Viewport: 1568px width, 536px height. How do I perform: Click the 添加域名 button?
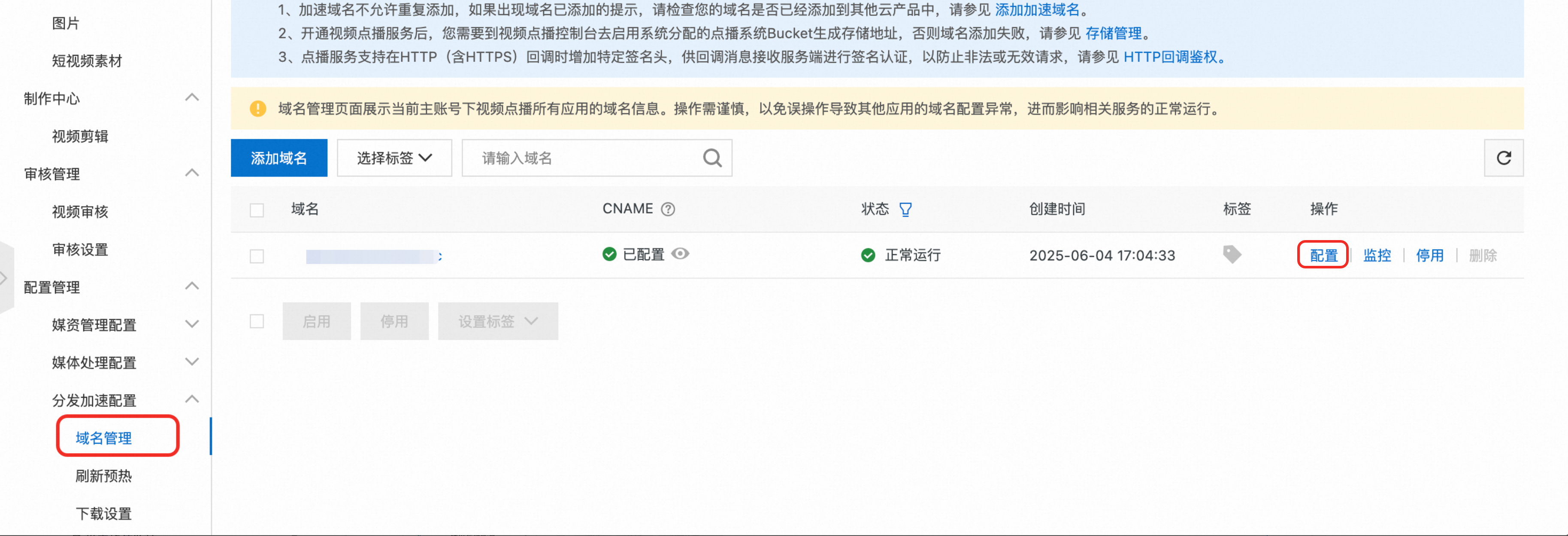(x=279, y=158)
